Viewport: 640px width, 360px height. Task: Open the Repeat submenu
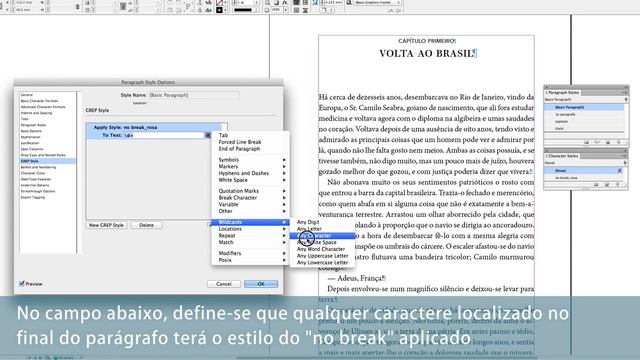click(x=250, y=236)
